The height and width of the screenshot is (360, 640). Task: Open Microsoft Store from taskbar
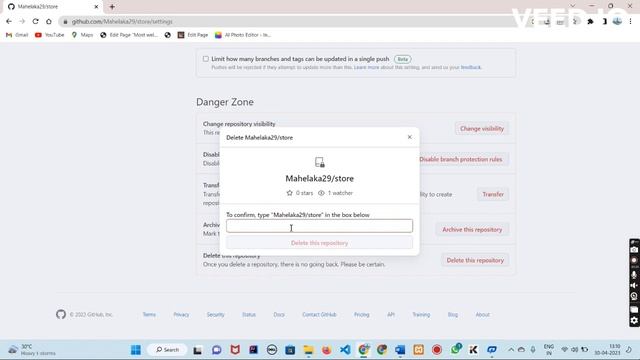[x=290, y=350]
